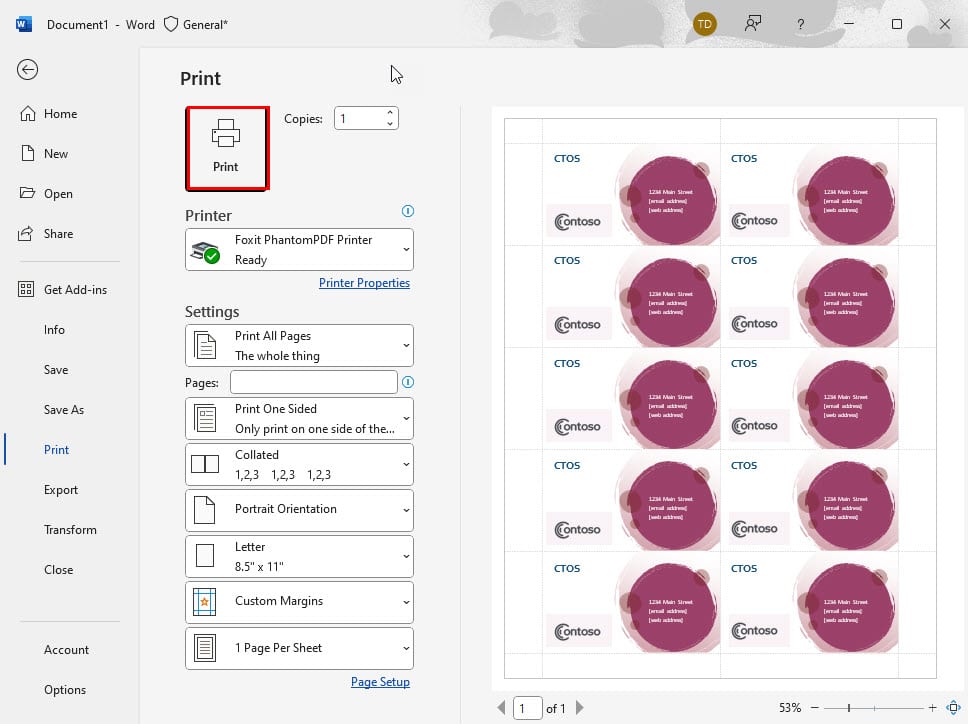Decrease copies with the down arrow
The height and width of the screenshot is (724, 968).
point(390,123)
